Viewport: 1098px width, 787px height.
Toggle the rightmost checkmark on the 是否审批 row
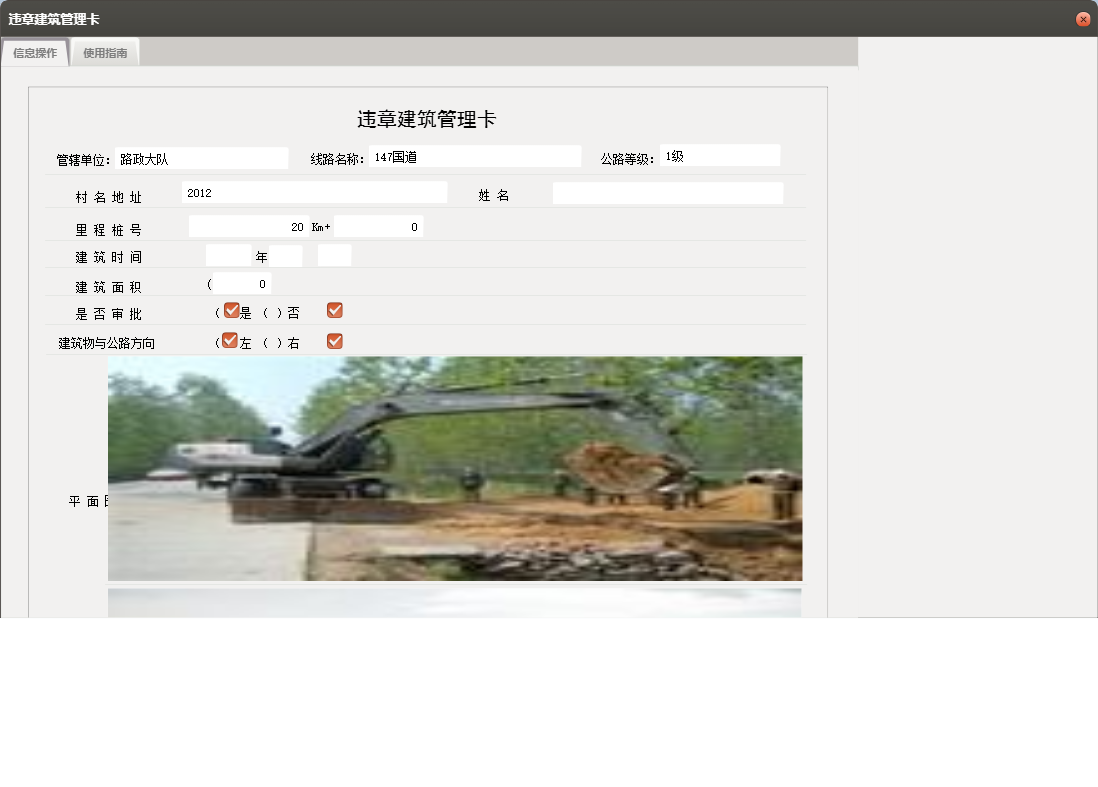[334, 310]
